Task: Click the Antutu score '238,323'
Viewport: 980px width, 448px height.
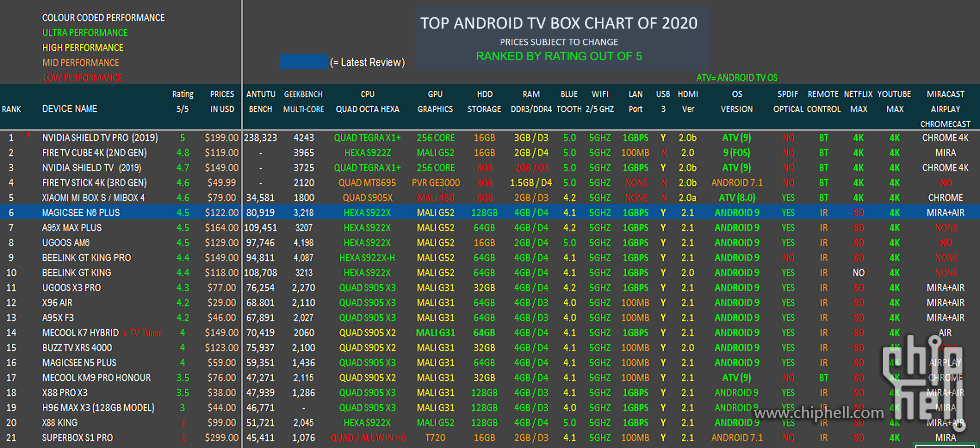Action: coord(261,137)
